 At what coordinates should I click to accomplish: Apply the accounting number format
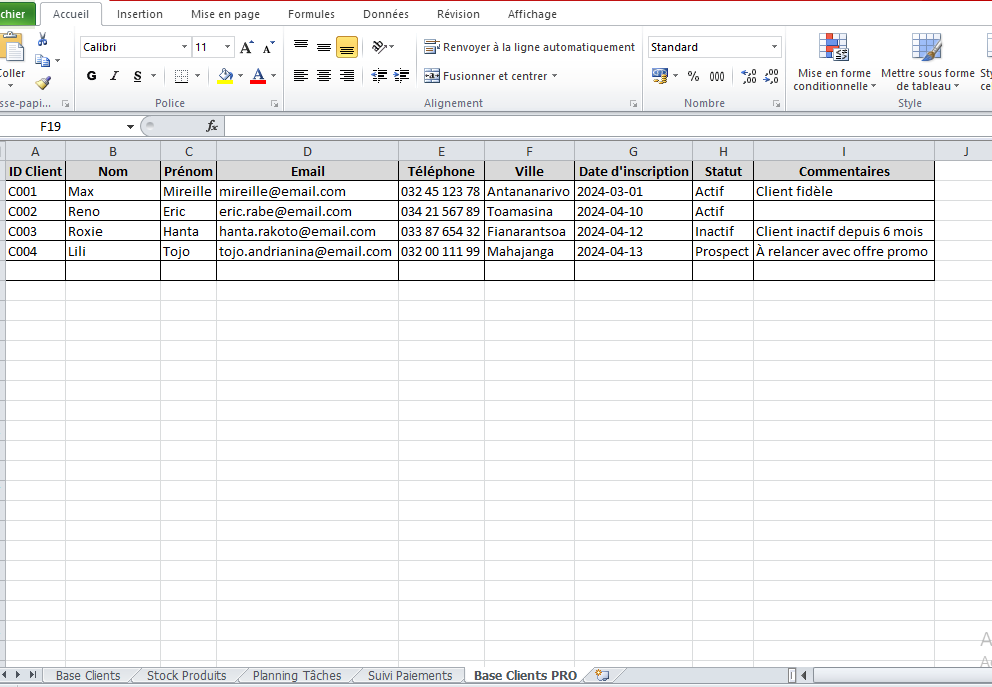pyautogui.click(x=660, y=76)
